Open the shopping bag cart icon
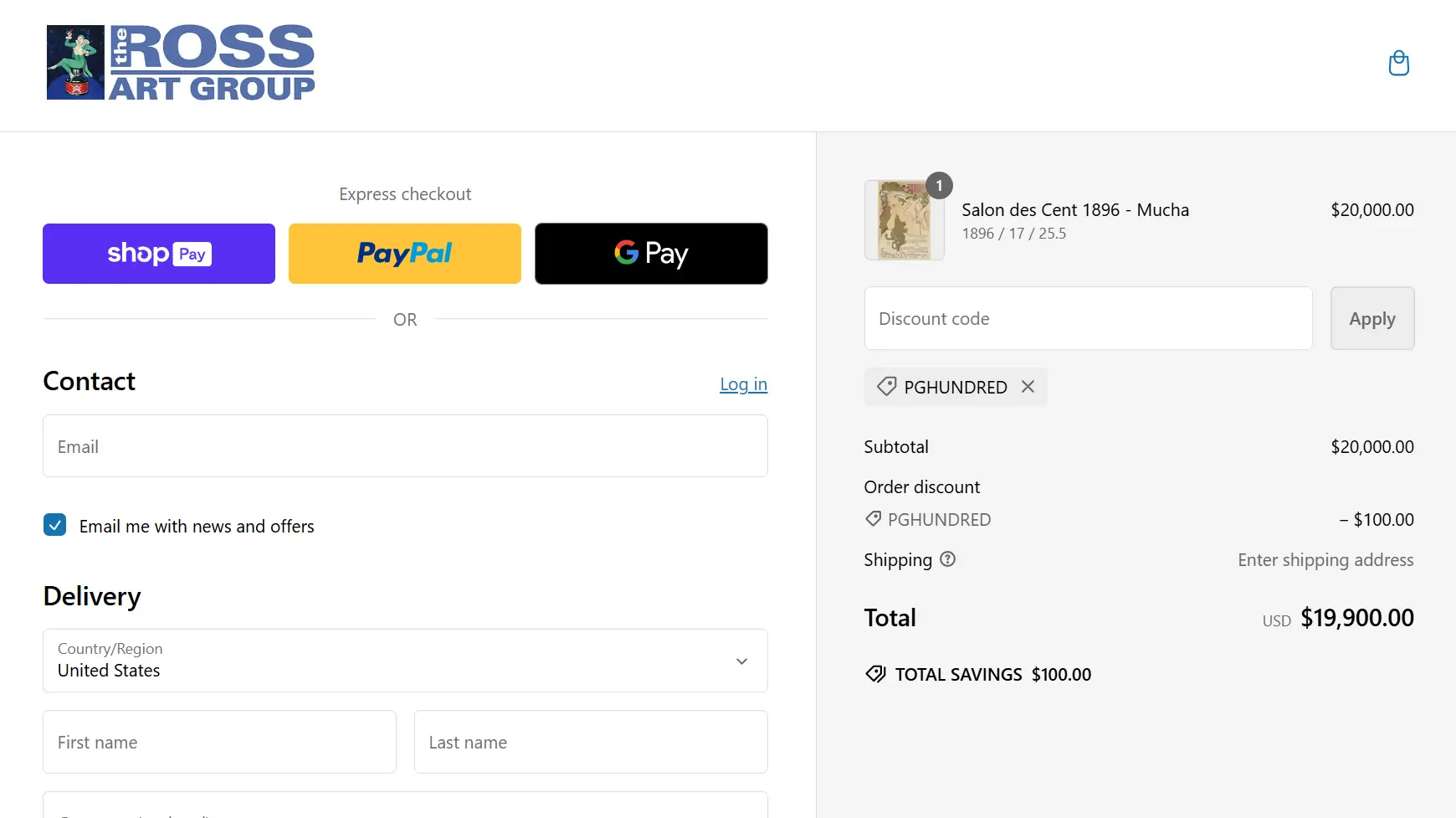1456x818 pixels. point(1398,64)
